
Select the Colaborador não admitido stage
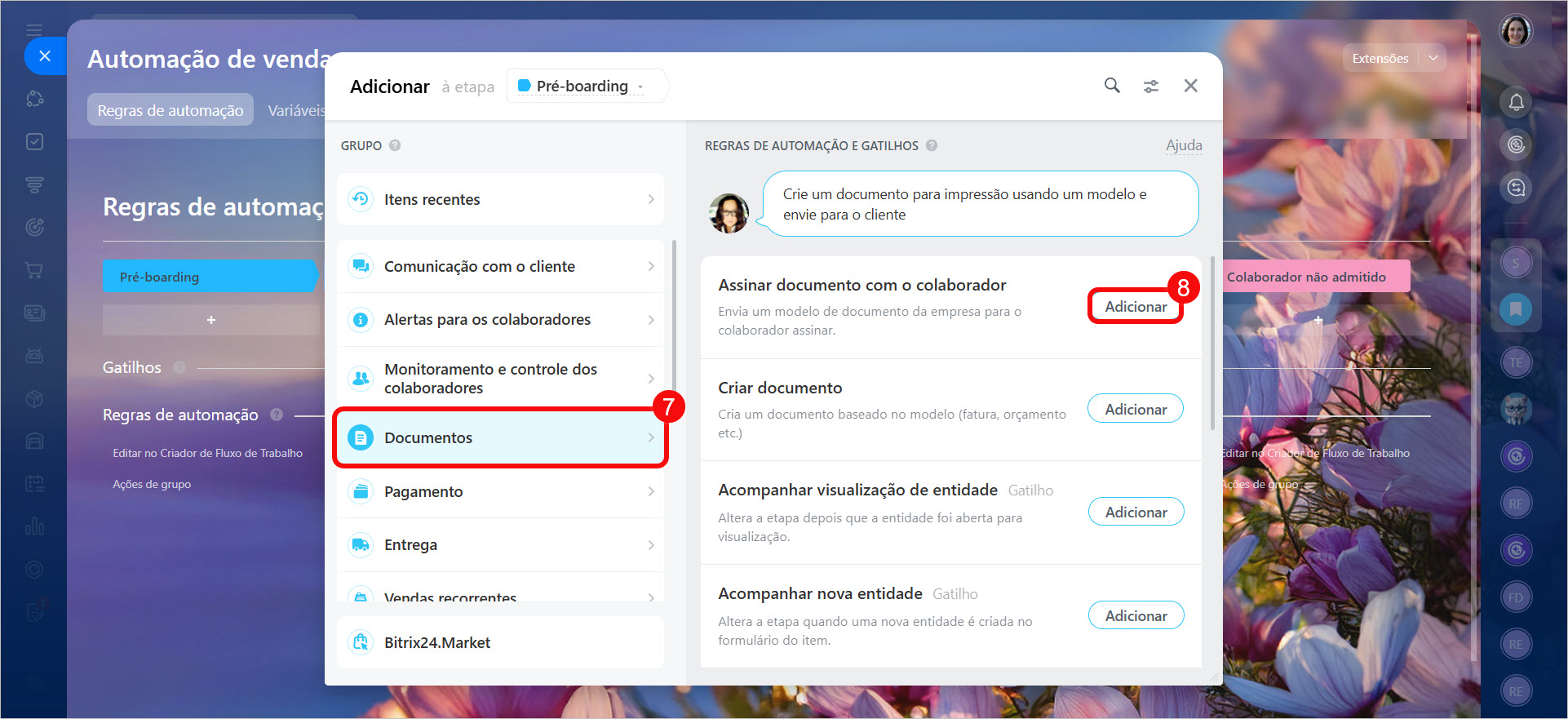coord(1317,277)
